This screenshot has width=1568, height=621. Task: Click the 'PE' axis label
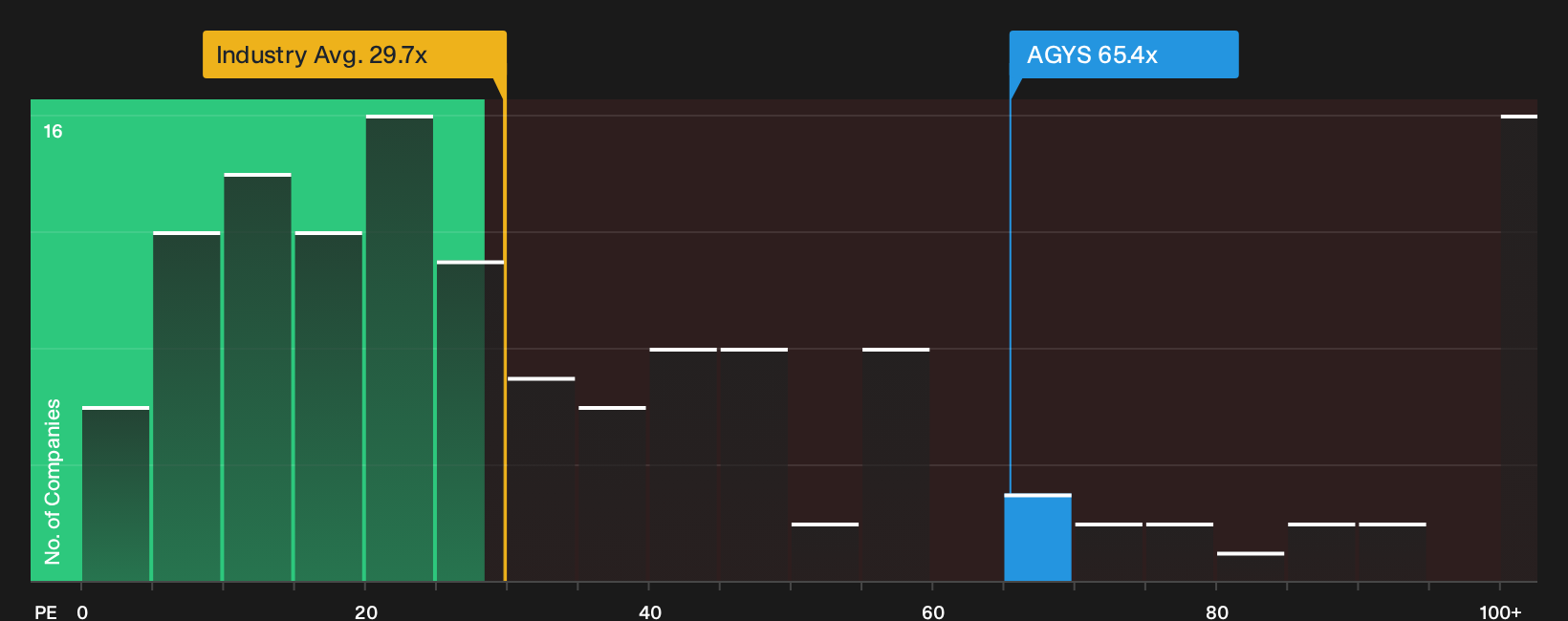tap(46, 612)
